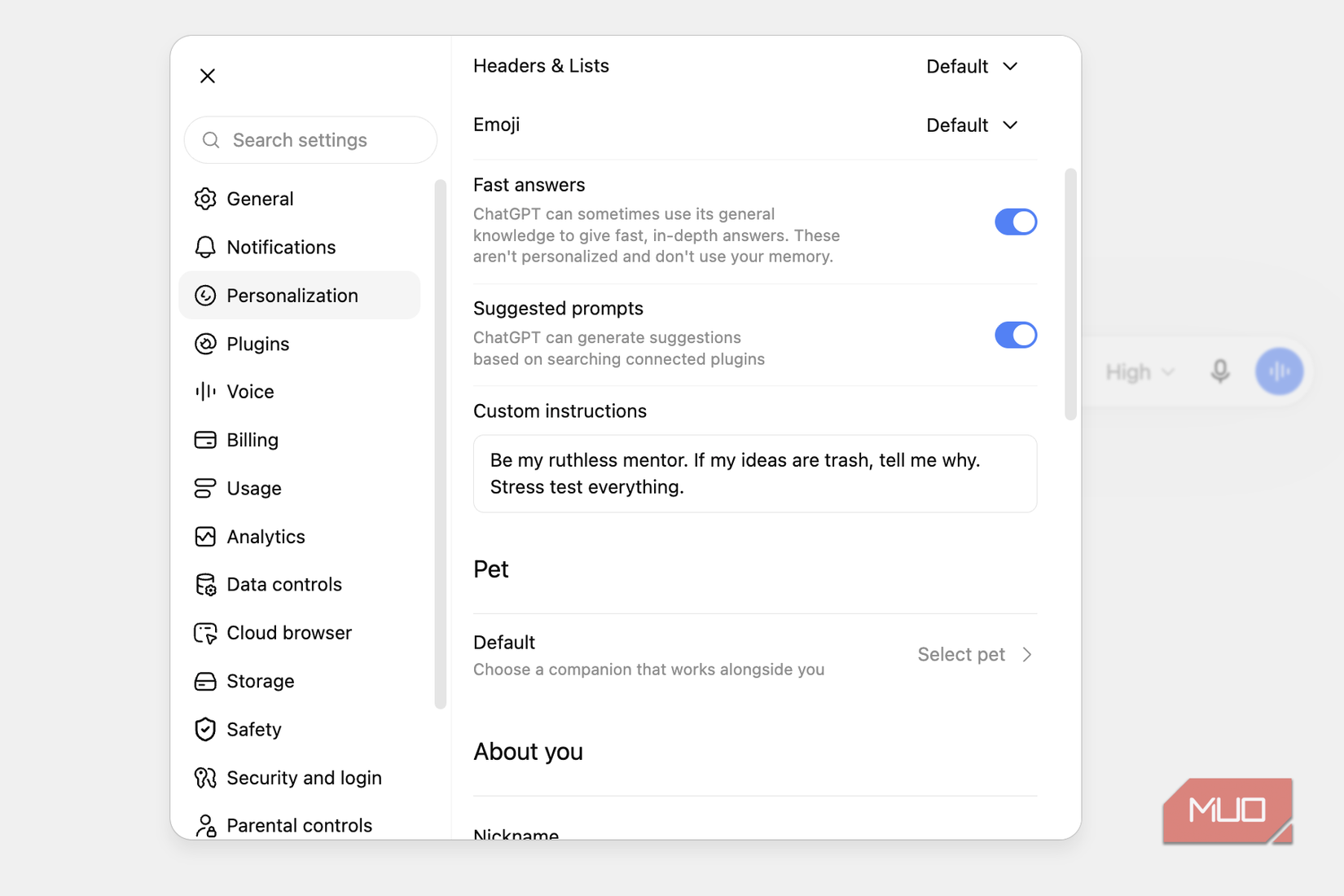1344x896 pixels.
Task: Click the settings content vertical scrollbar
Action: [x=1070, y=294]
